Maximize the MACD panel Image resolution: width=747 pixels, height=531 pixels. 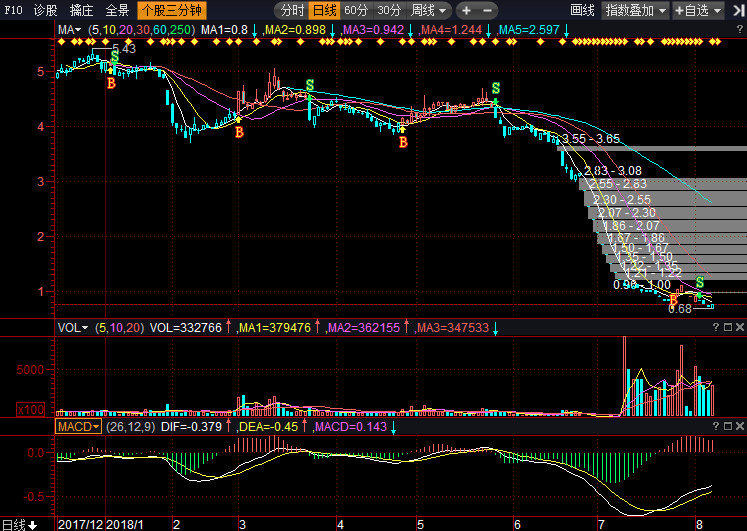click(727, 426)
